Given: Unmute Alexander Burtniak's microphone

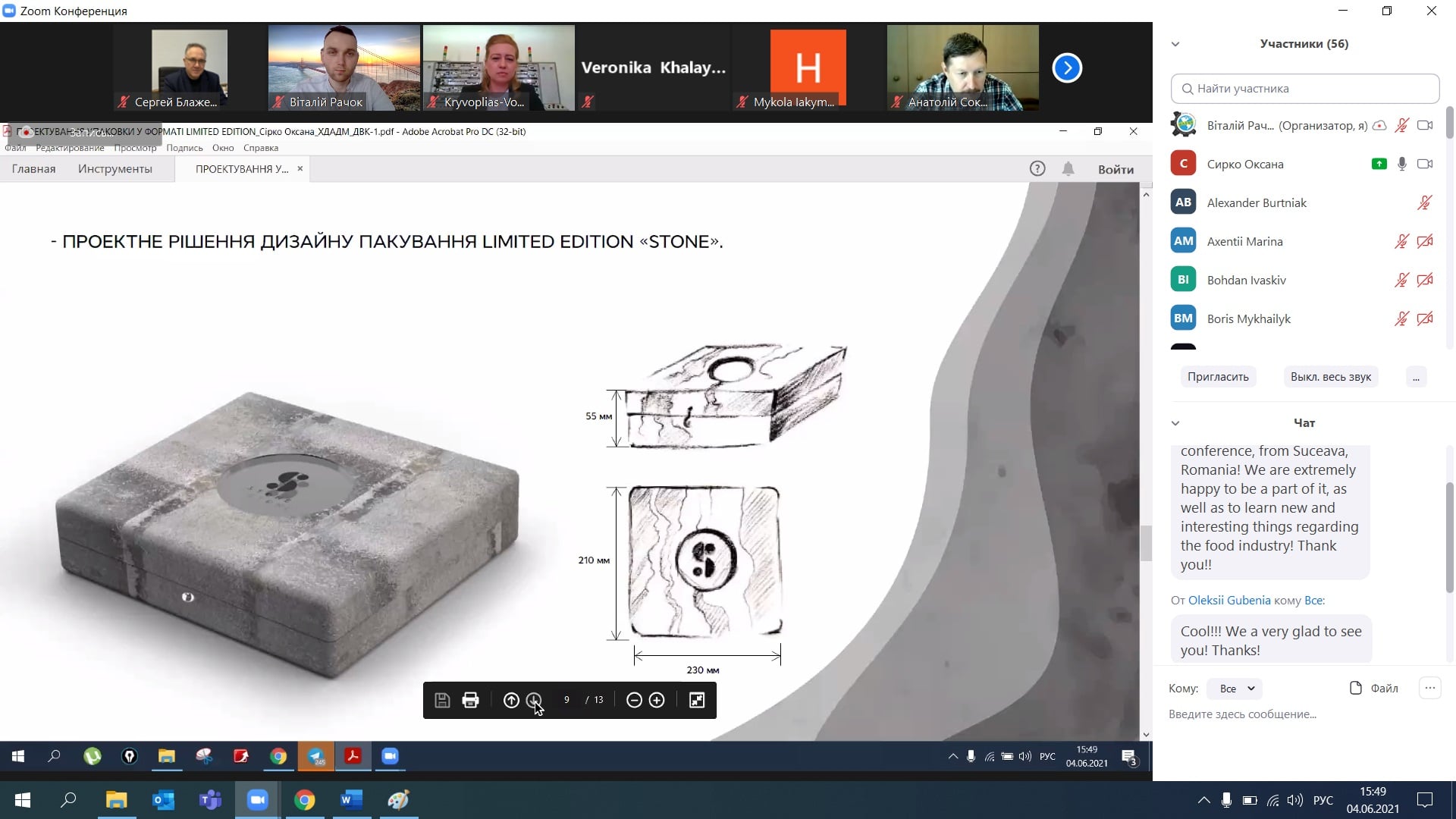Looking at the screenshot, I should click(1424, 202).
